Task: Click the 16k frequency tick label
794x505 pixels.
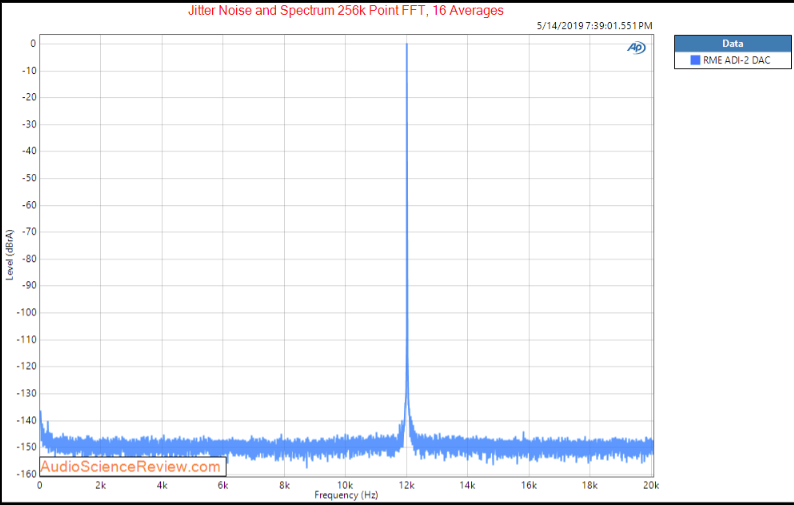Action: tap(529, 485)
